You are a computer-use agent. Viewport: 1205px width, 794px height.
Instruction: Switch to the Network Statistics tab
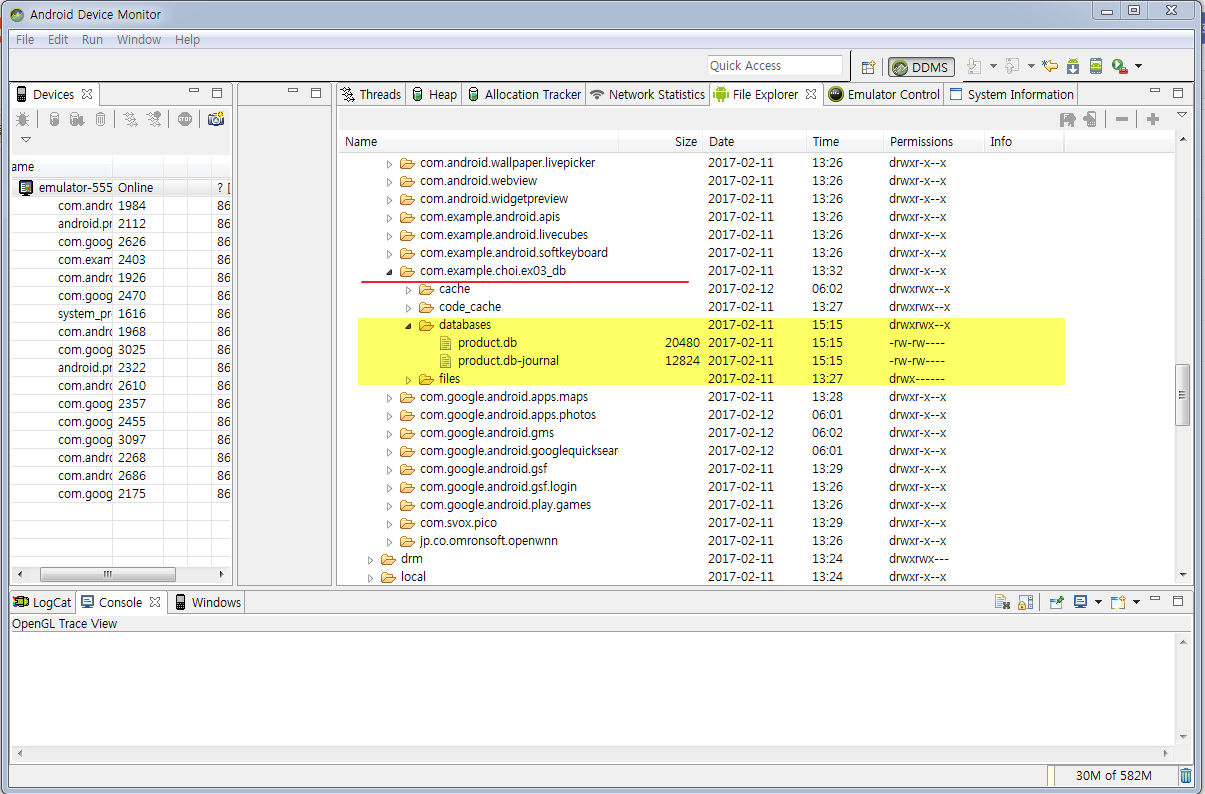coord(647,94)
